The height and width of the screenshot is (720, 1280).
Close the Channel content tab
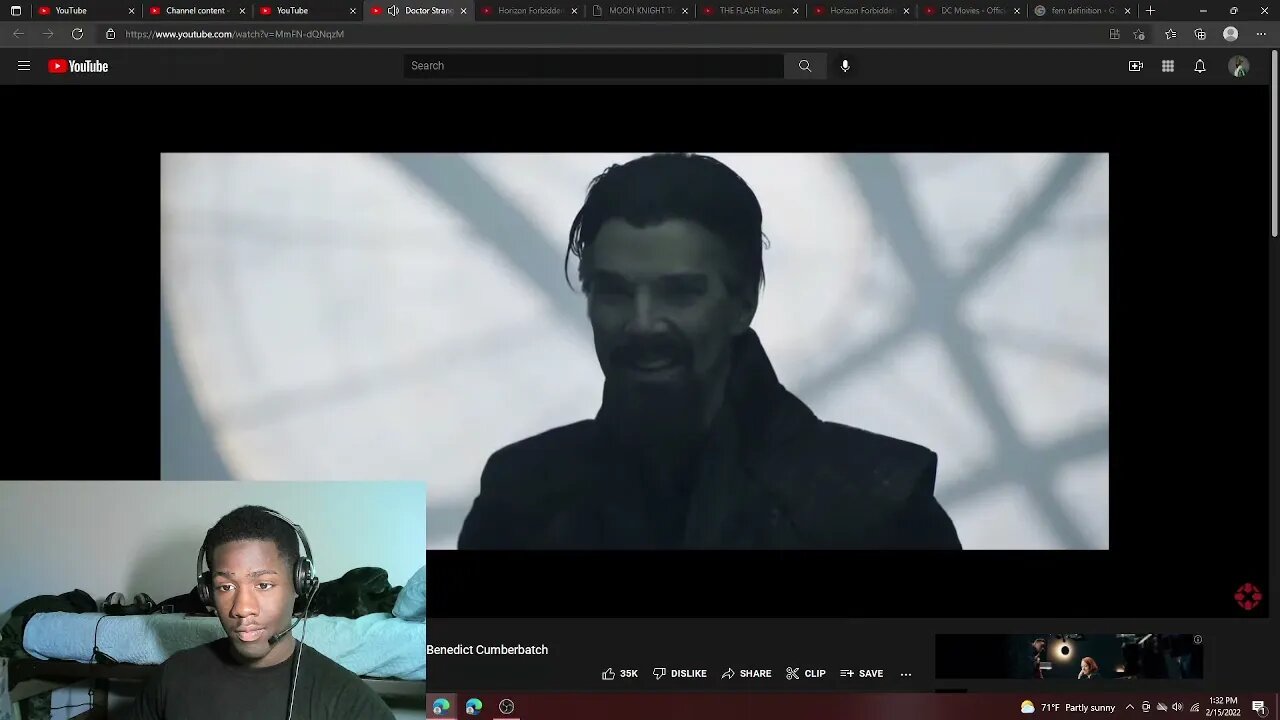[242, 11]
